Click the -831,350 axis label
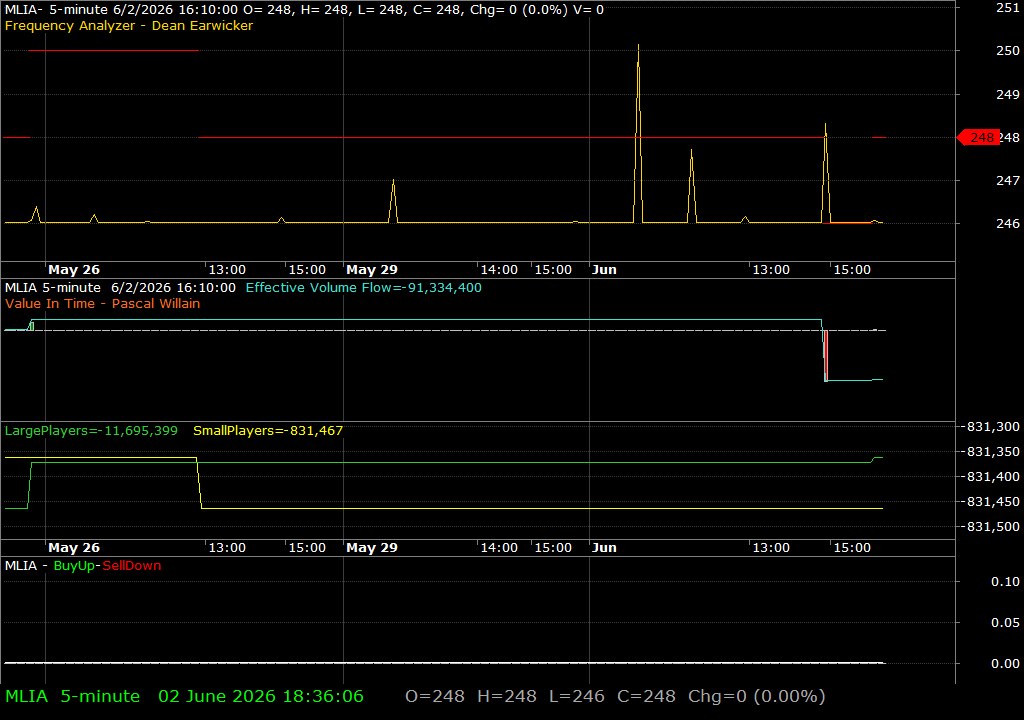The height and width of the screenshot is (720, 1024). [993, 451]
